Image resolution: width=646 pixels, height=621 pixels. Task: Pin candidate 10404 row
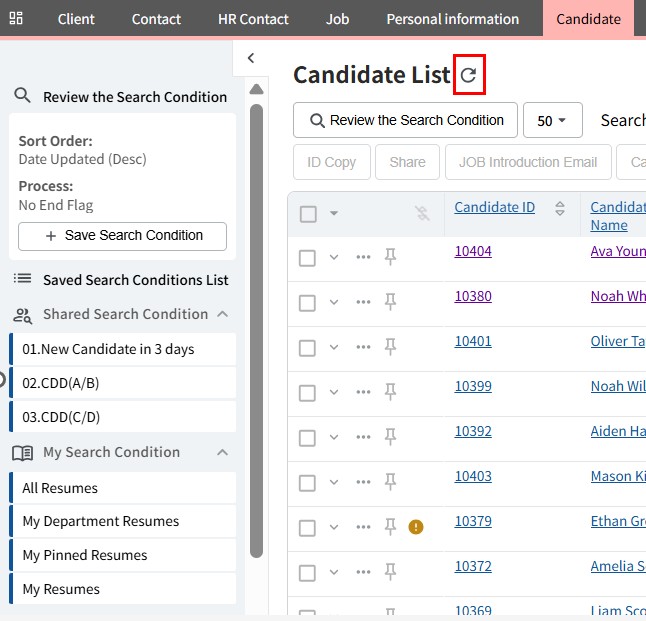pyautogui.click(x=391, y=257)
